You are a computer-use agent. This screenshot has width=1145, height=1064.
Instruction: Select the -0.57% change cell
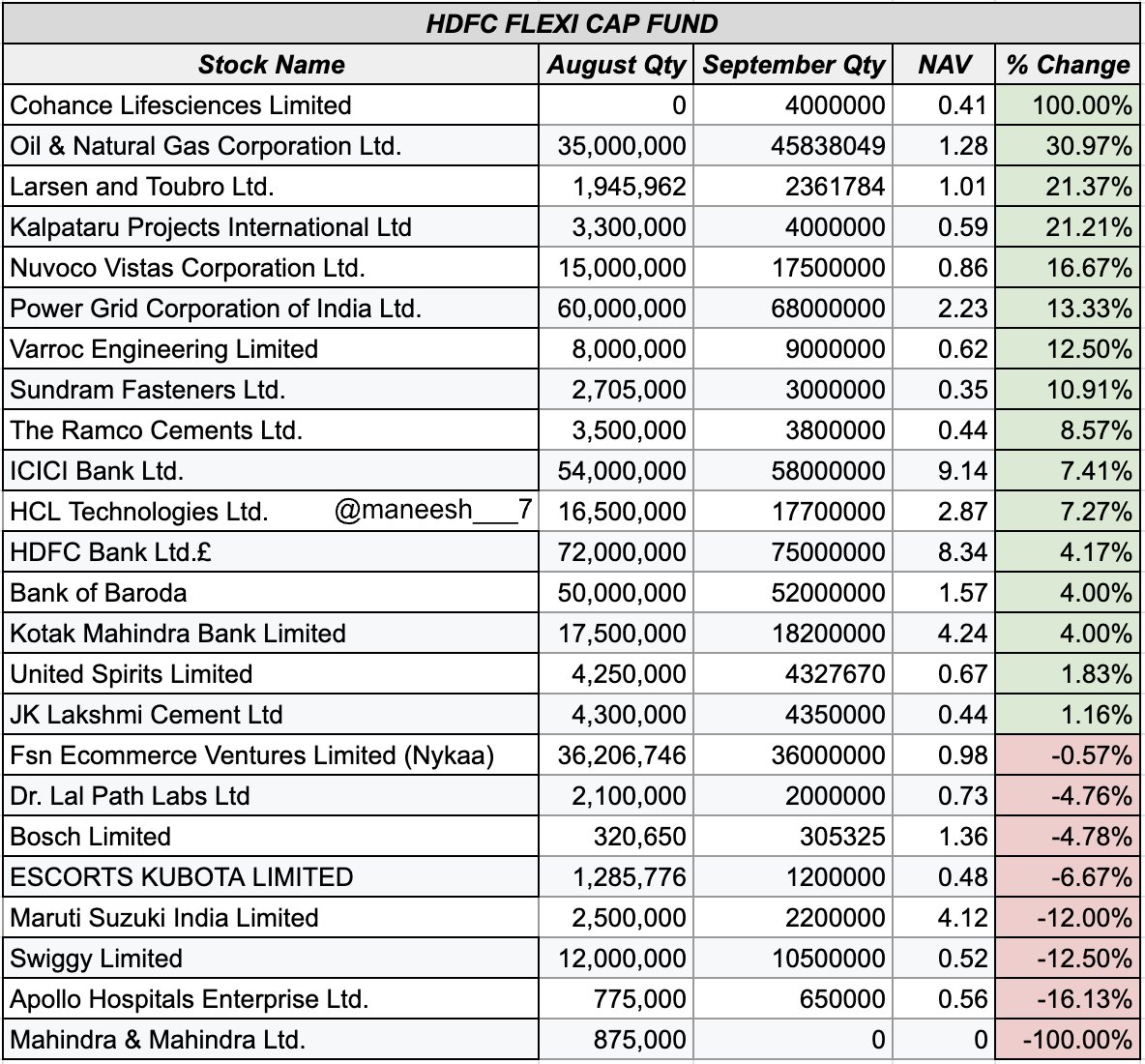pyautogui.click(x=1068, y=755)
